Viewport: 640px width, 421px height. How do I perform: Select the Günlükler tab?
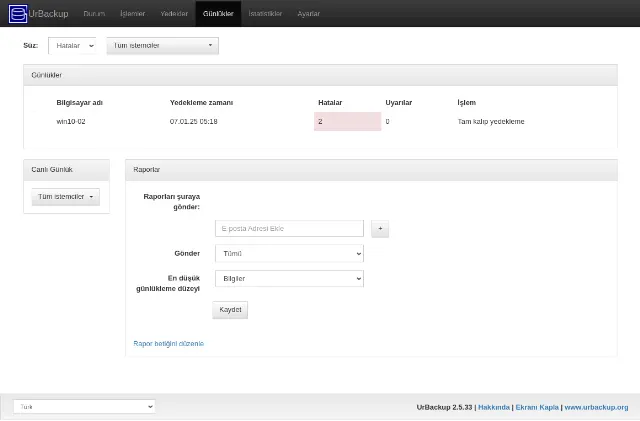(218, 13)
